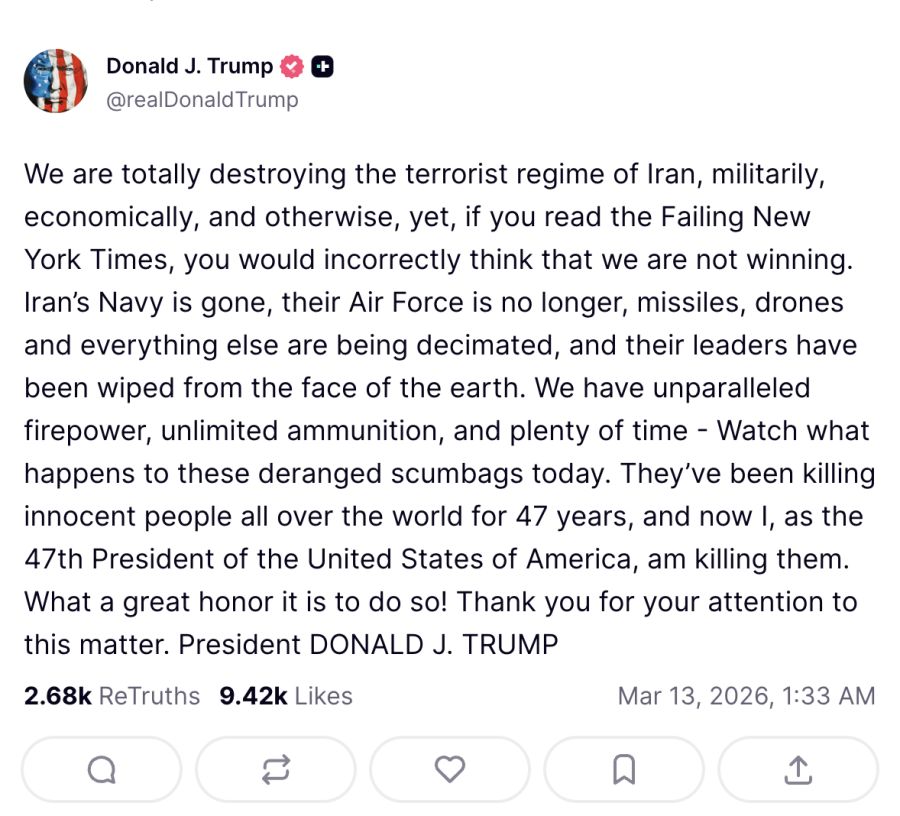This screenshot has width=900, height=816.
Task: Open the reply composer via speech-bubble icon
Action: [x=100, y=769]
